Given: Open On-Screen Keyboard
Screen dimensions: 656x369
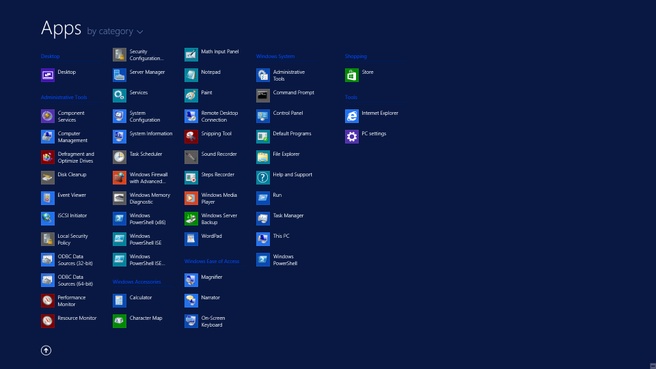Looking at the screenshot, I should [205, 321].
